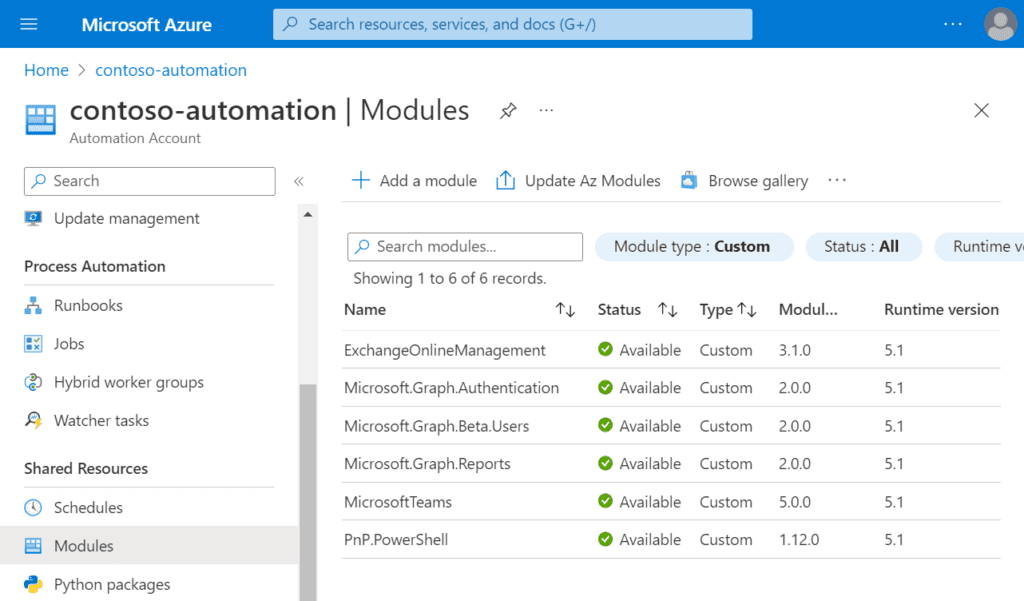
Task: Collapse the sidebar panel
Action: pos(297,181)
